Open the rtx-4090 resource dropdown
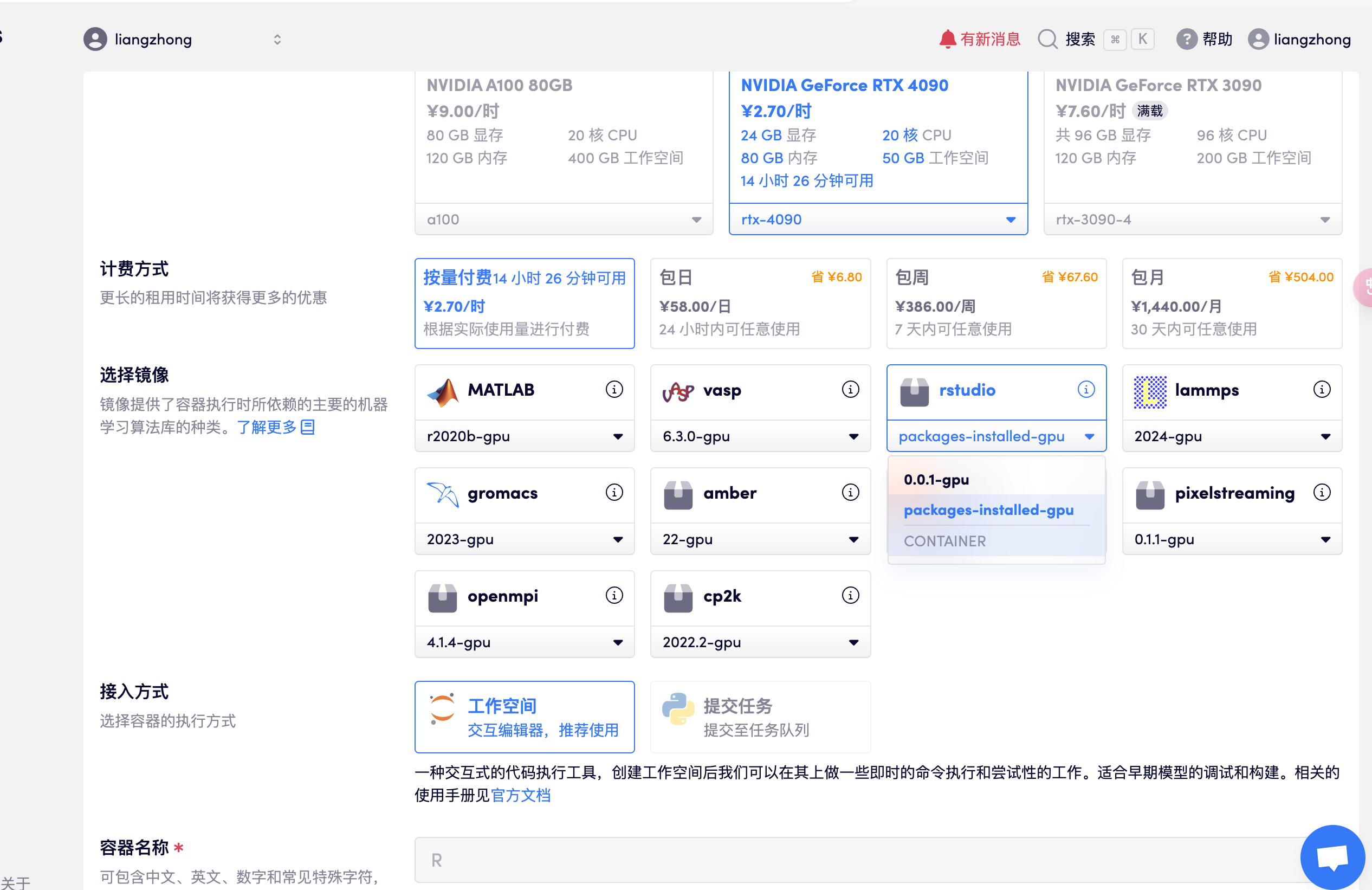Viewport: 1372px width, 890px height. pyautogui.click(x=877, y=220)
